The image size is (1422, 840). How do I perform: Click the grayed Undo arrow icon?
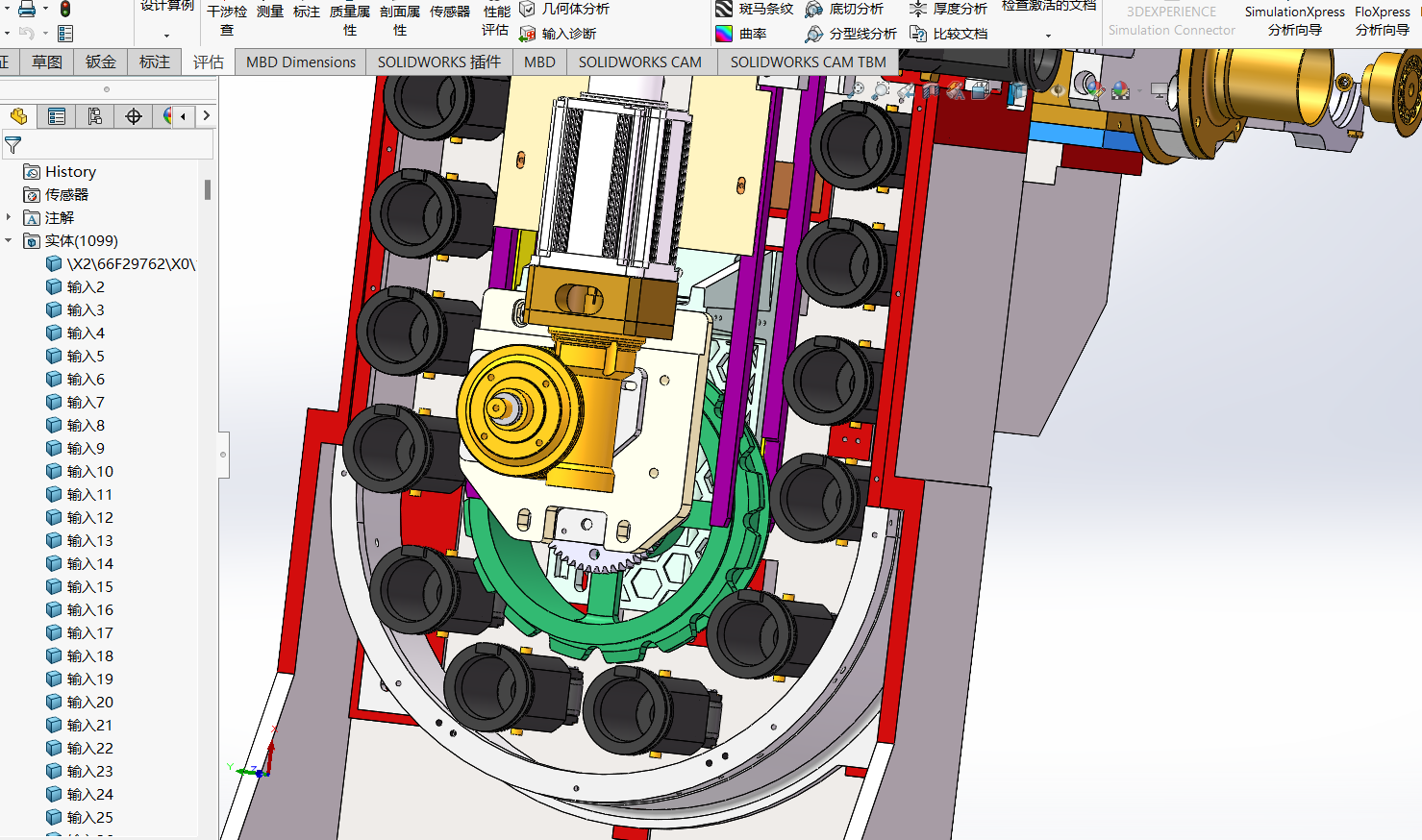click(x=26, y=34)
